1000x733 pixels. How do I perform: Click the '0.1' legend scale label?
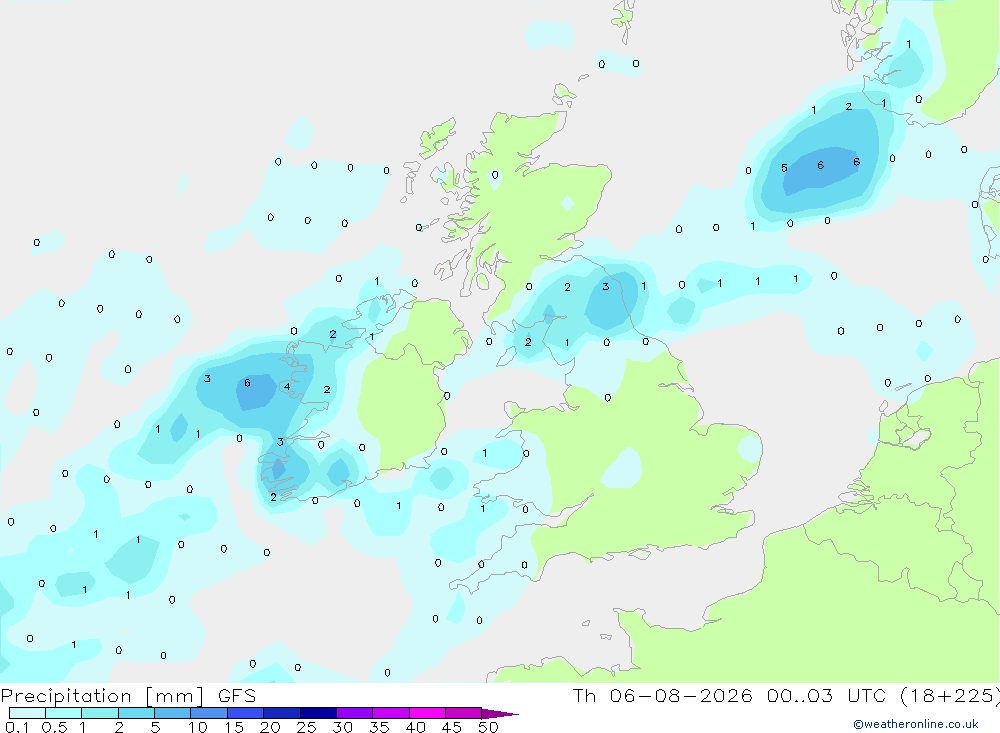tap(17, 727)
